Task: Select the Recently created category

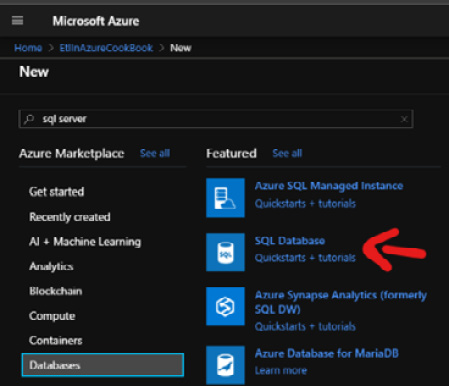Action: (x=70, y=217)
